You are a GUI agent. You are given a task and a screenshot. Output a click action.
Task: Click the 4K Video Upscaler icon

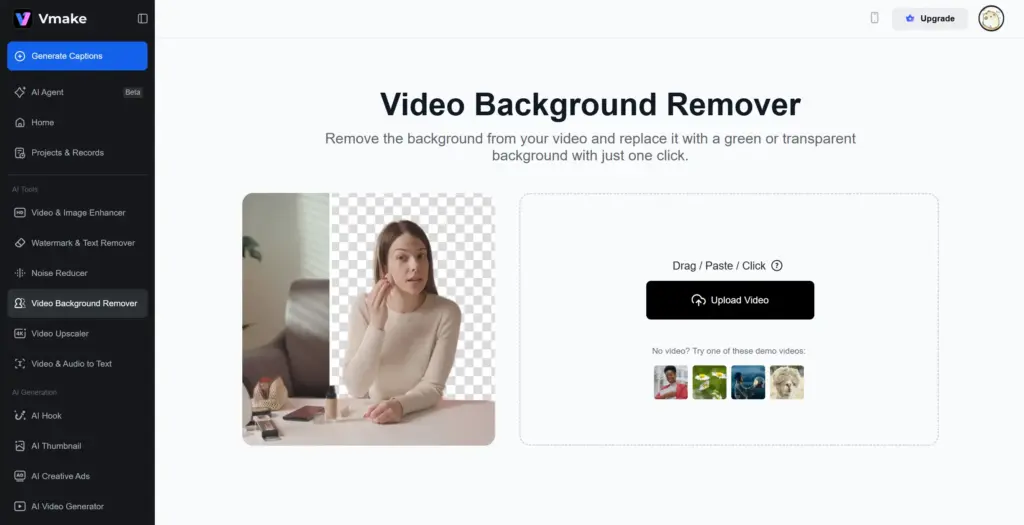pos(20,333)
